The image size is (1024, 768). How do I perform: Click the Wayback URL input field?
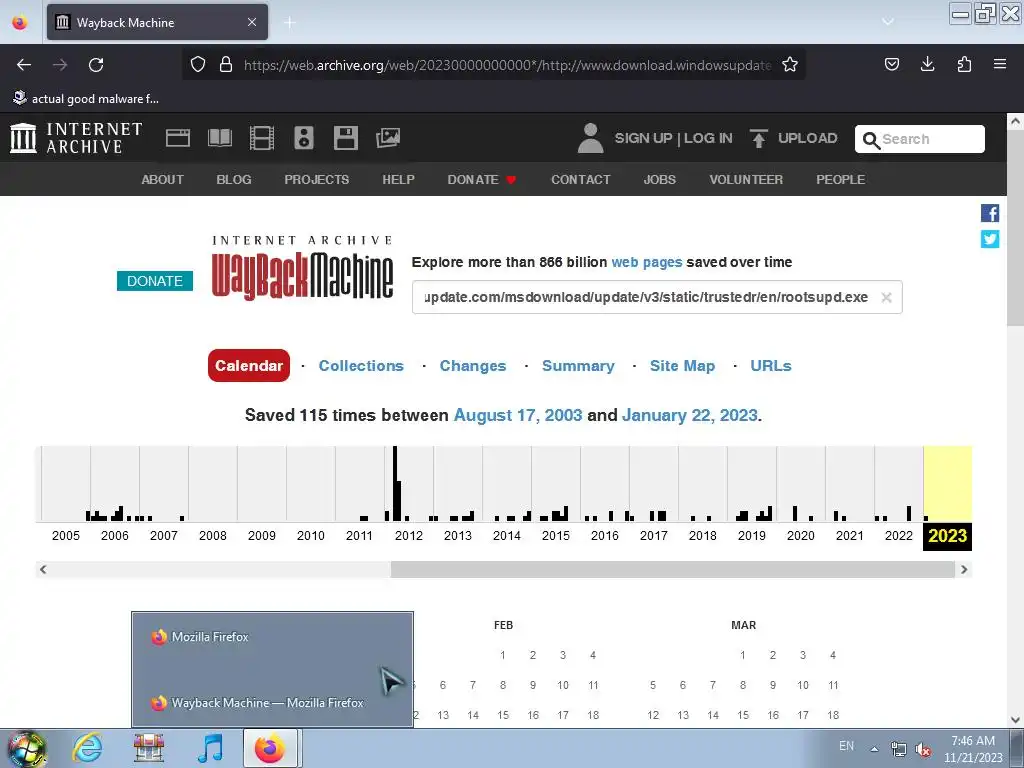(x=657, y=297)
